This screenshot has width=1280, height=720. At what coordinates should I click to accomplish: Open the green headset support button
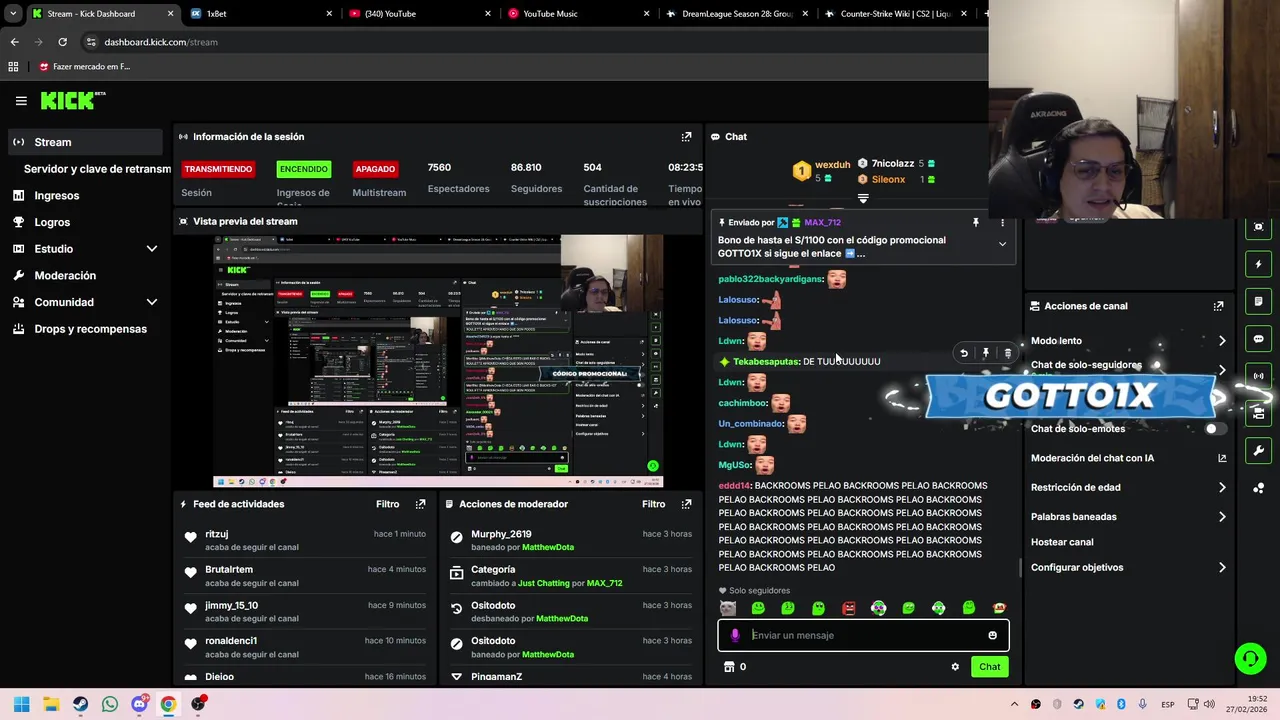coord(1250,658)
